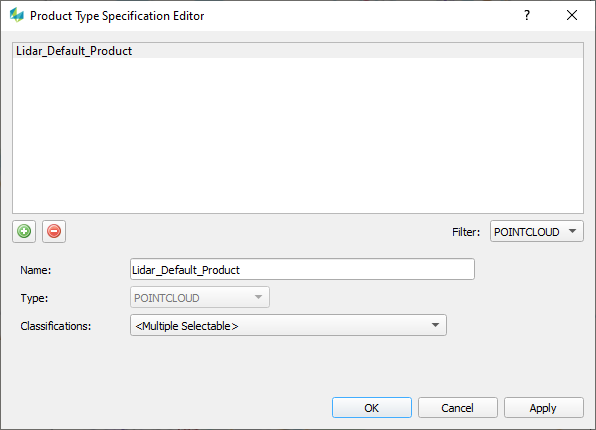Close the Product Type Specification Editor window
The image size is (596, 430).
click(572, 15)
